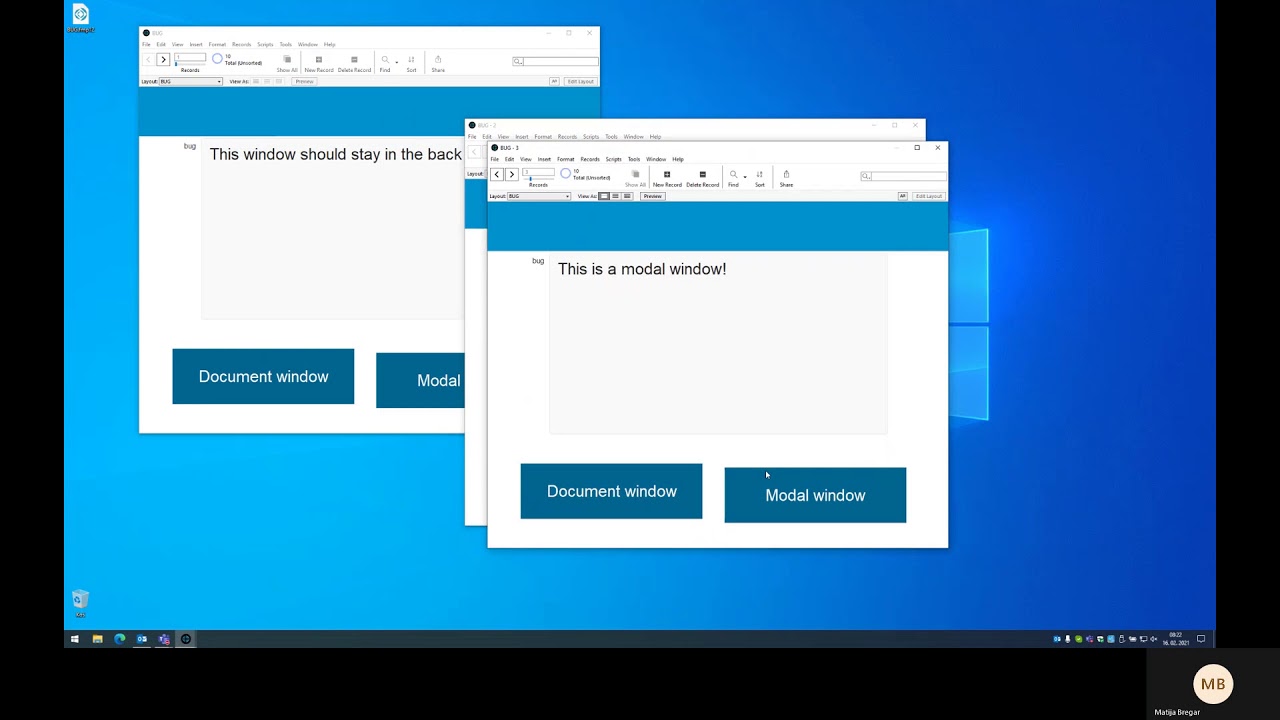The image size is (1280, 720).
Task: Click Show All in the back BUG window
Action: (287, 60)
